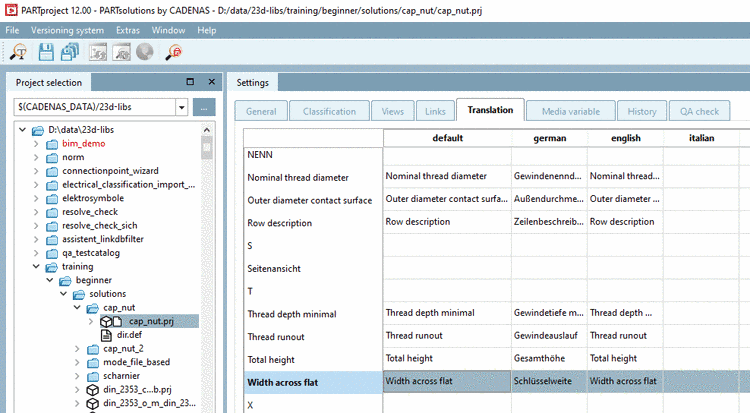750x413 pixels.
Task: Switch to the Media variable tab
Action: tap(571, 111)
